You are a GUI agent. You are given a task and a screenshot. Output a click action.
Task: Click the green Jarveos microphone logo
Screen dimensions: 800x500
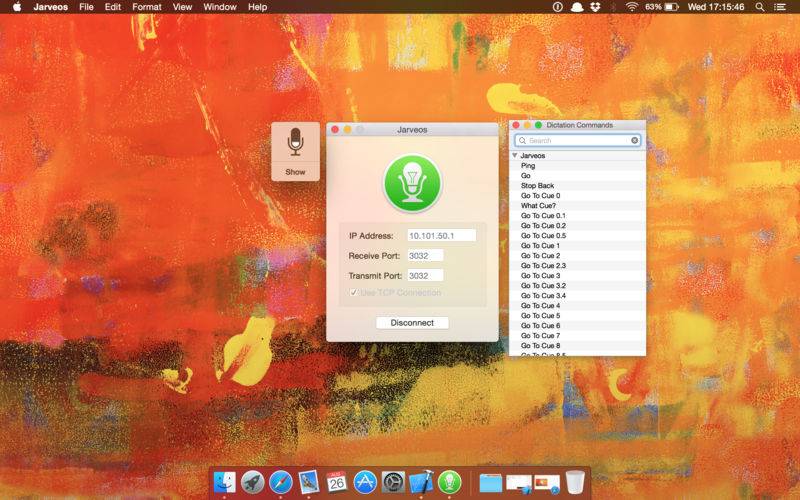click(x=412, y=182)
